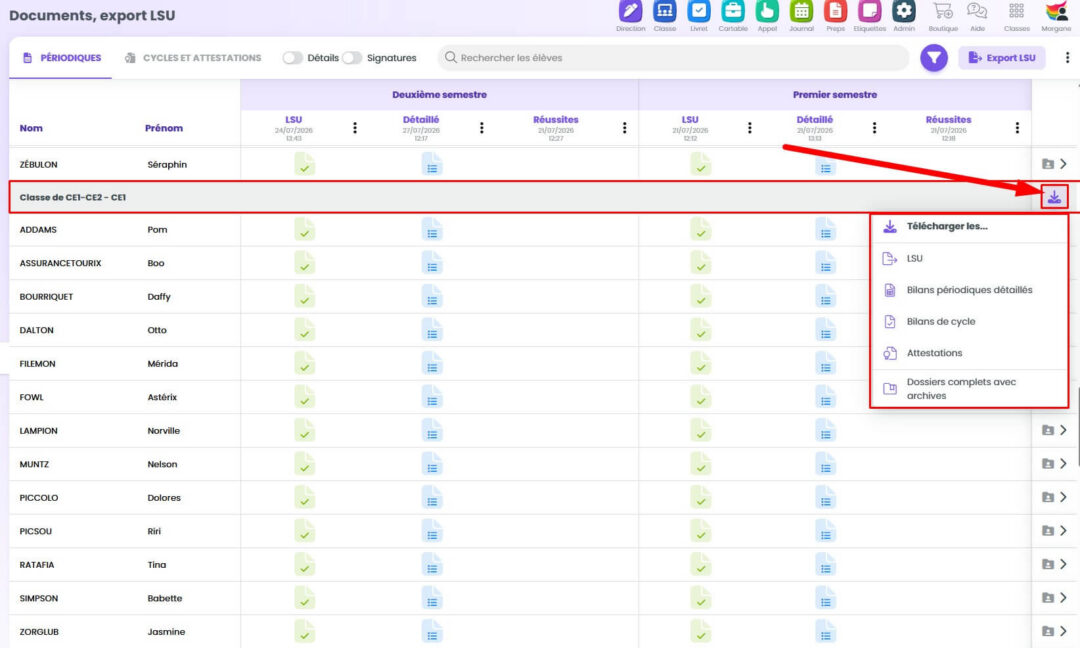Open LAMPION Norville's folder icon
This screenshot has height=648, width=1080.
tap(1048, 430)
